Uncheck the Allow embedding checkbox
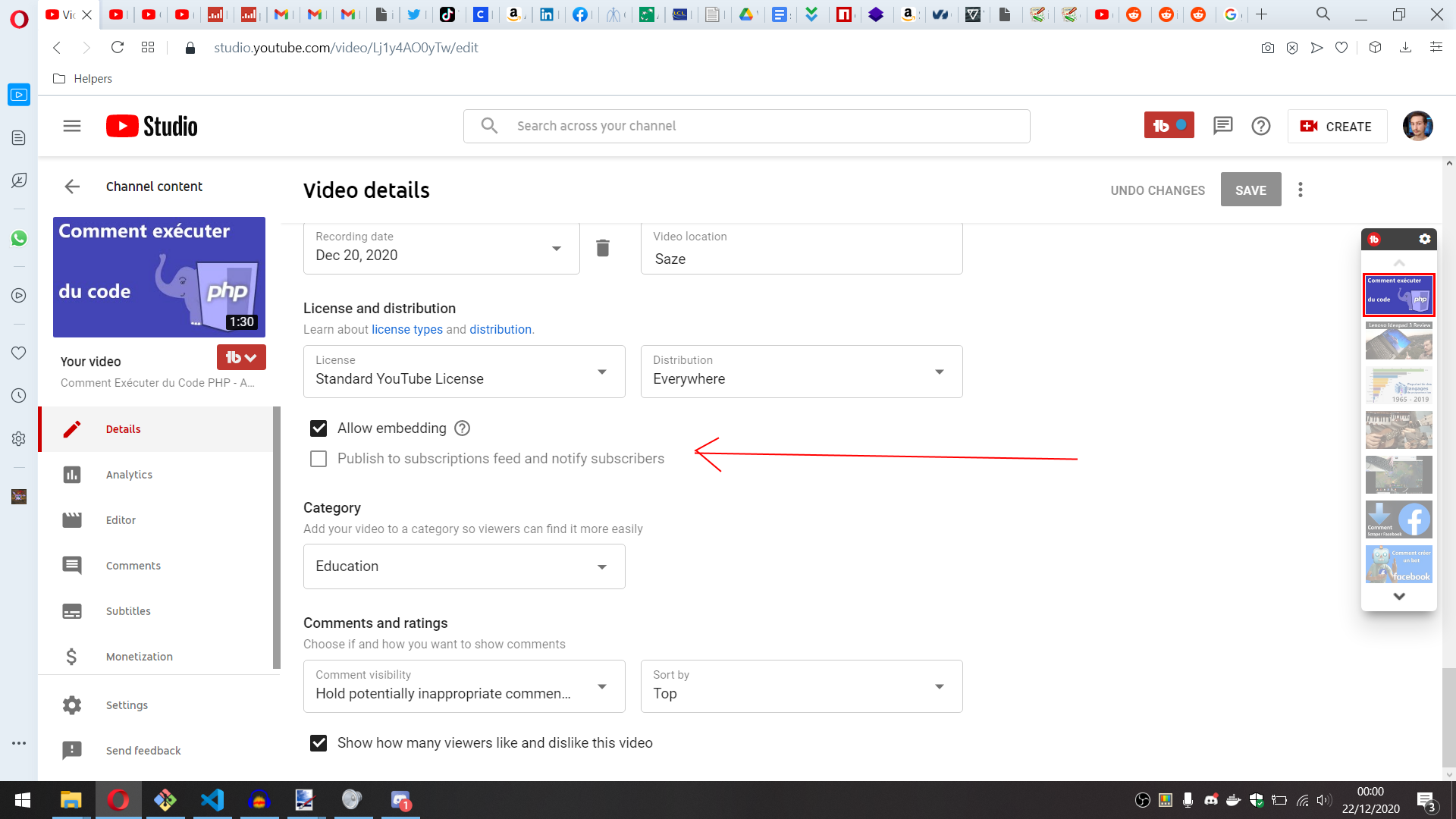1456x819 pixels. 318,428
